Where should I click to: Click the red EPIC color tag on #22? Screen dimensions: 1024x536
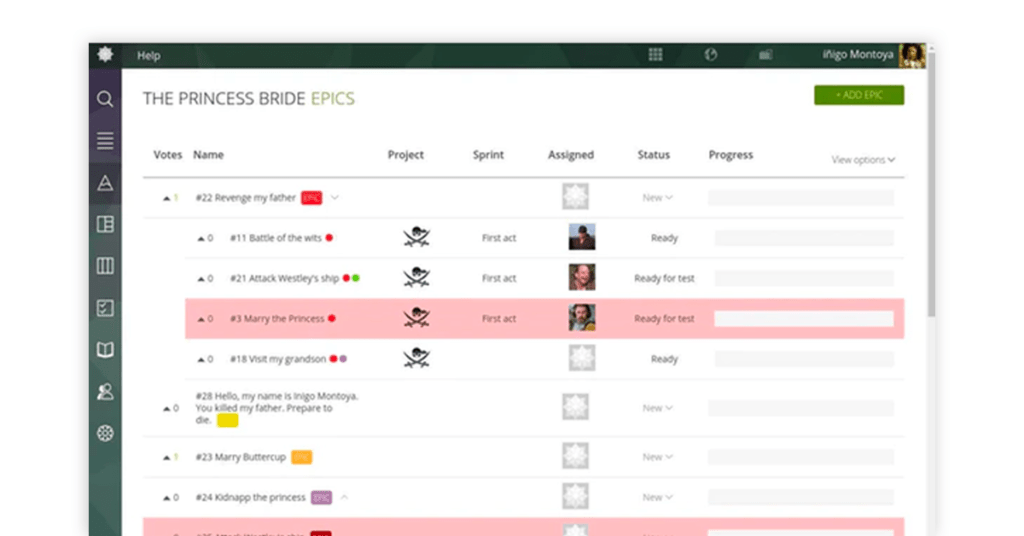tap(312, 198)
